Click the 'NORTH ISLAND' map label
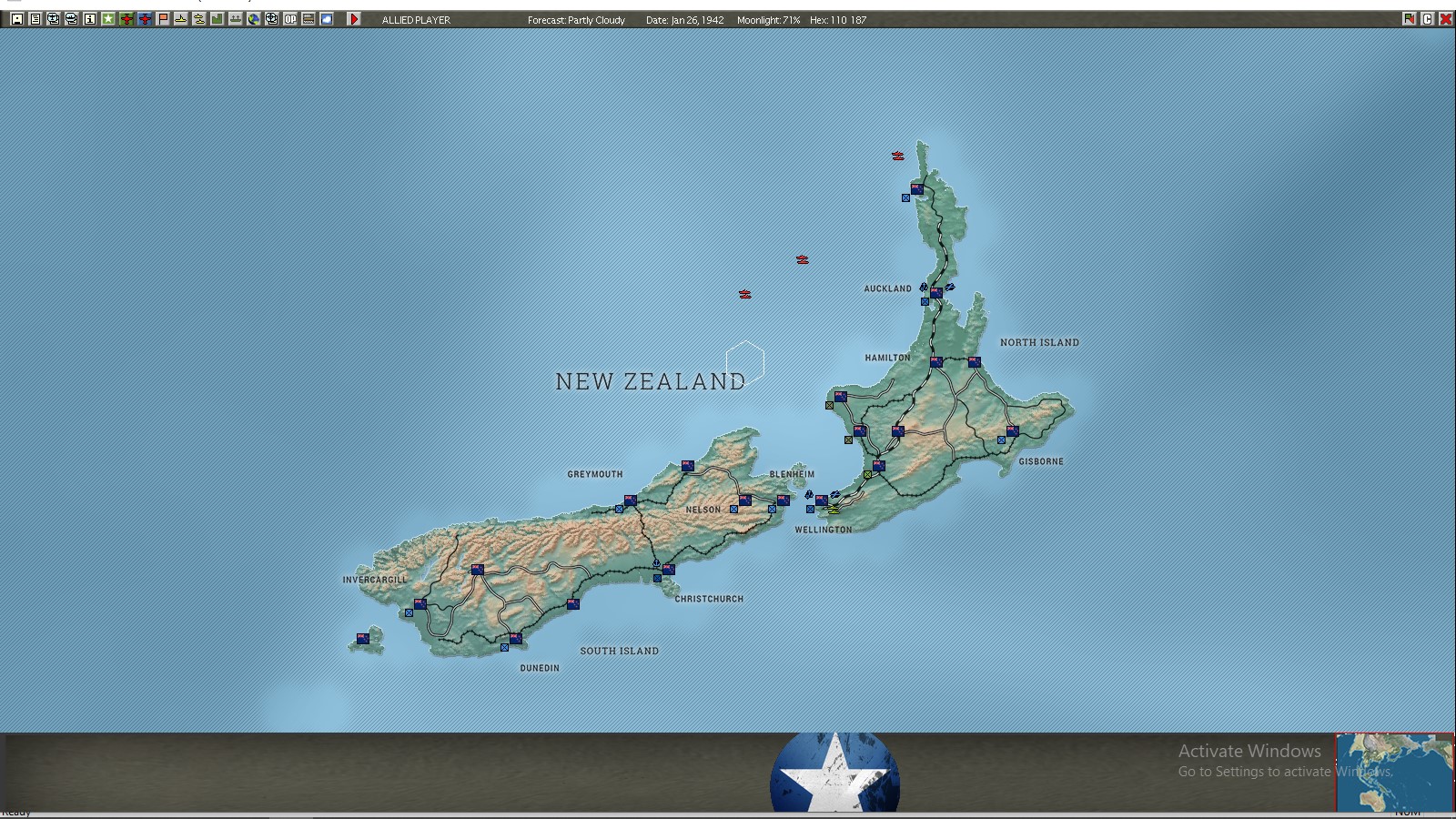Viewport: 1456px width, 819px height. pos(1040,342)
